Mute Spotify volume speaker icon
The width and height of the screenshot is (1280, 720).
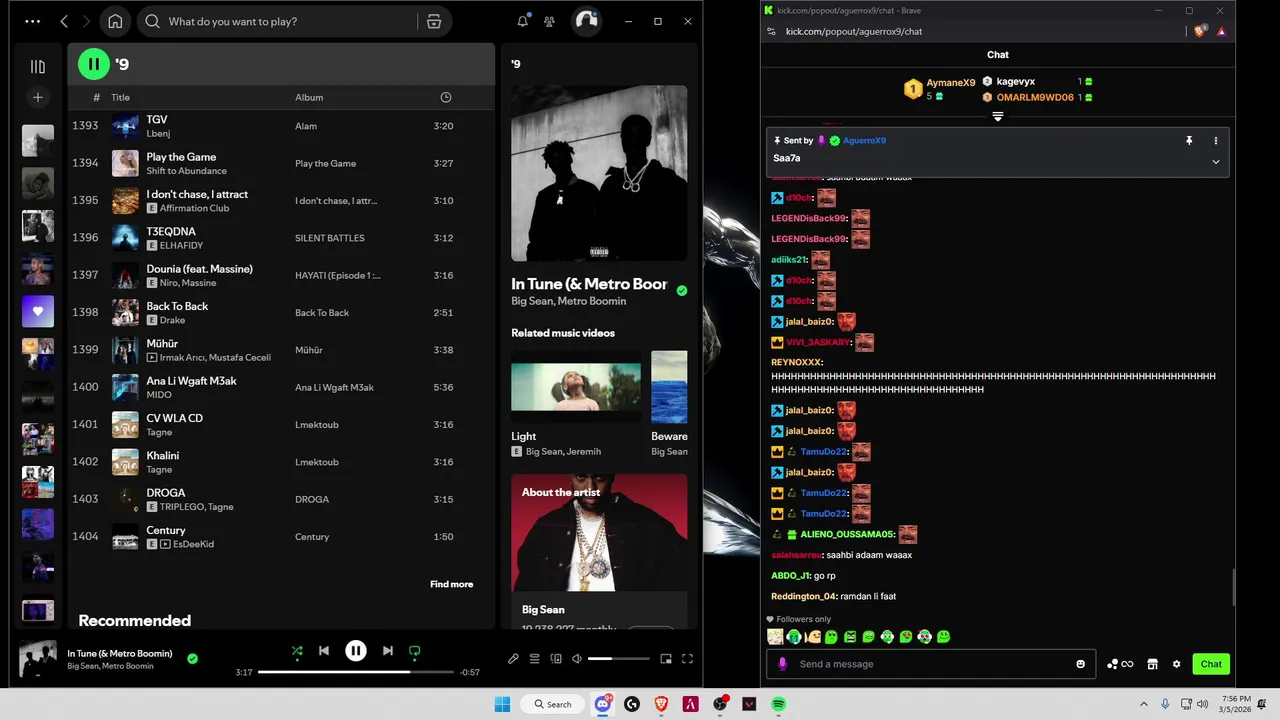576,659
